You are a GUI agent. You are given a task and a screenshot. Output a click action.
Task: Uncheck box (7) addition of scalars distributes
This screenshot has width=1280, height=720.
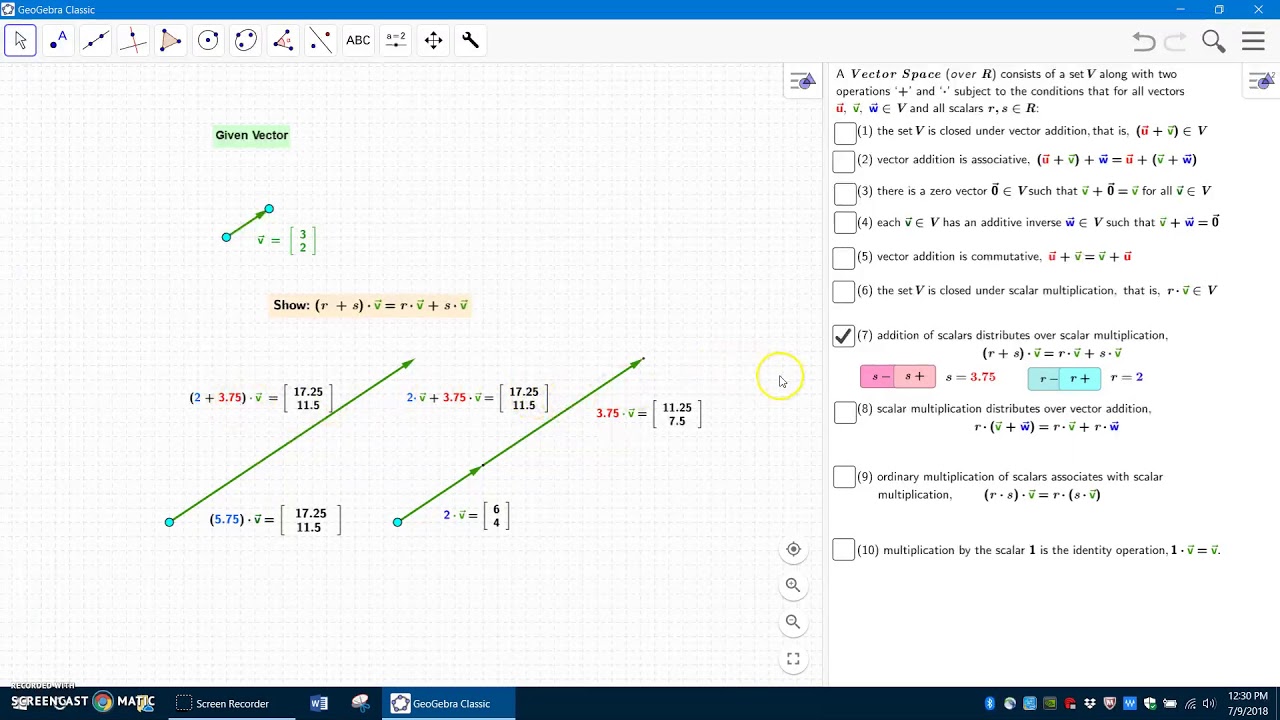point(844,337)
